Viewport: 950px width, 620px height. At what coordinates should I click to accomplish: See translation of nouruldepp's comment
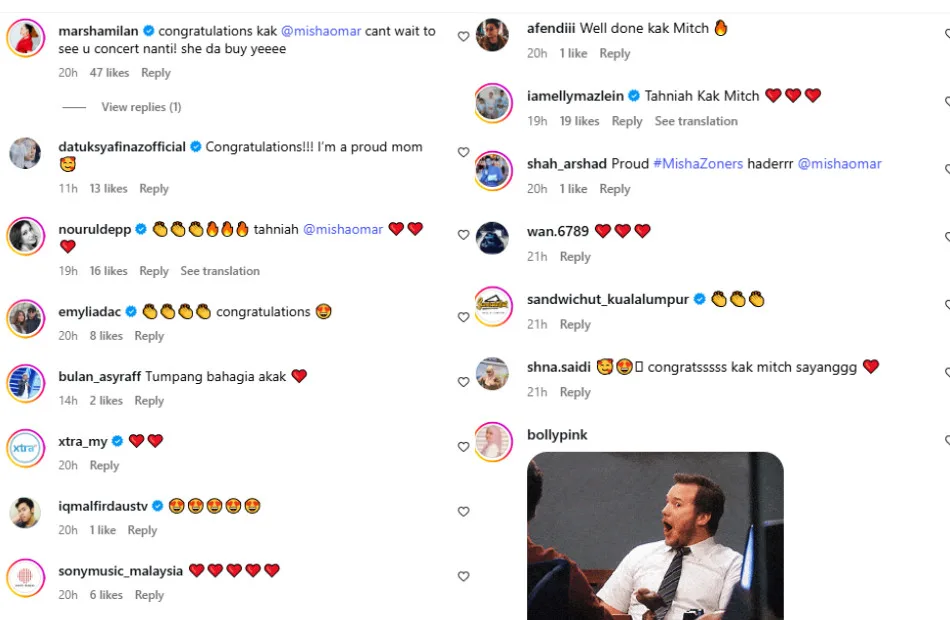coord(220,271)
